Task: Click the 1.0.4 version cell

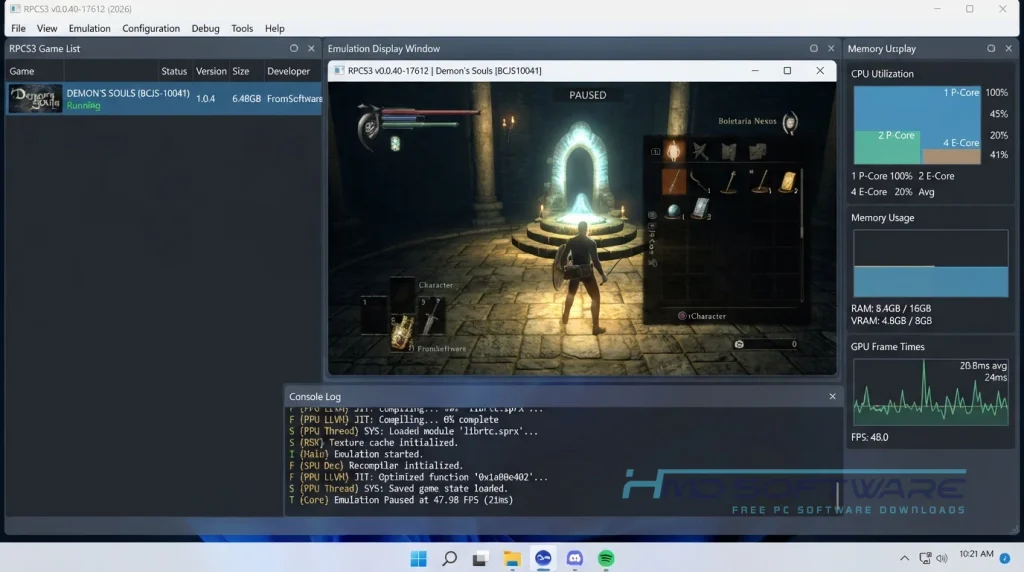Action: (205, 99)
